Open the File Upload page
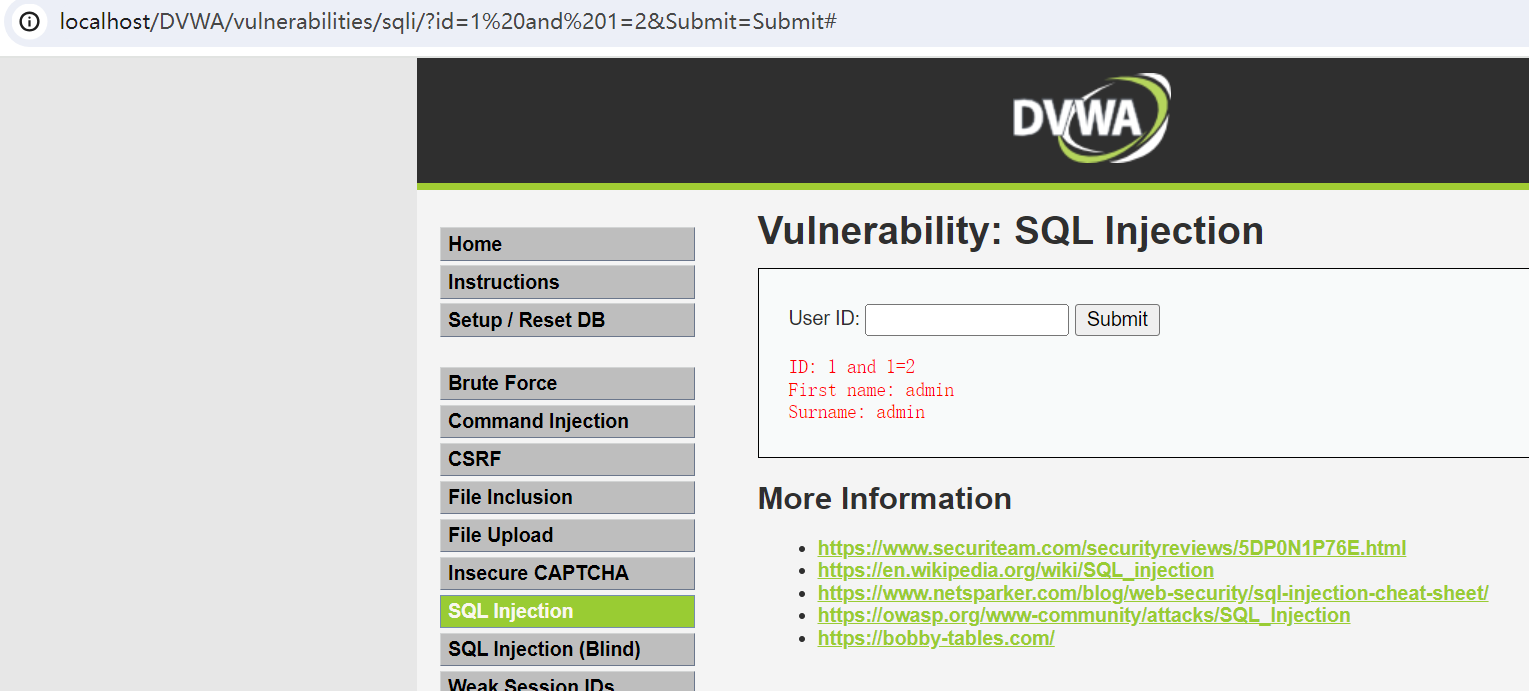Viewport: 1529px width, 691px height. (567, 535)
